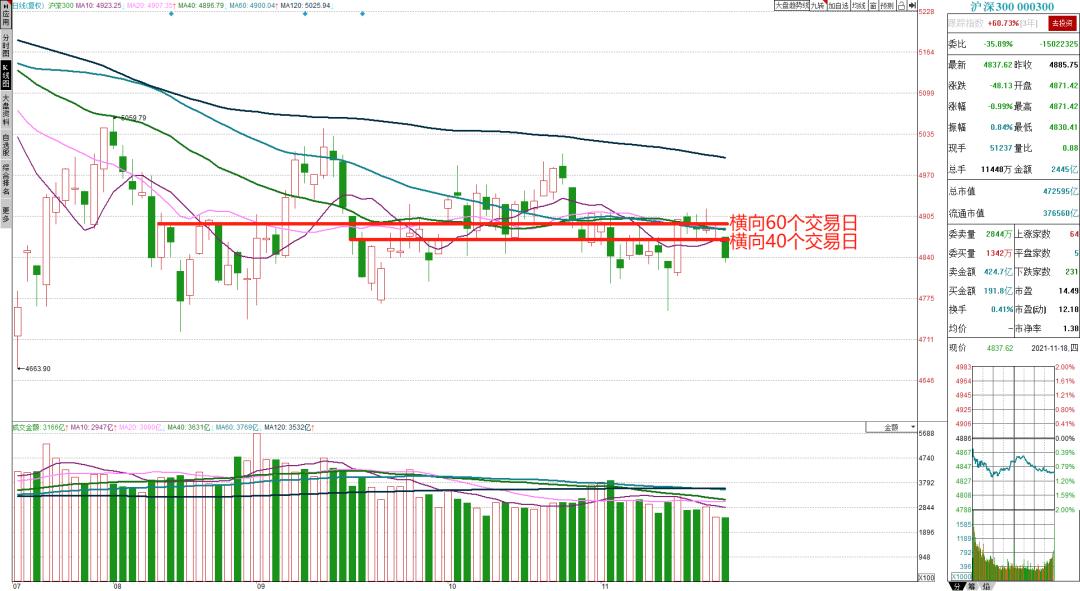Viewport: 1080px width, 591px height.
Task: Click the red 去投资 button
Action: coord(1062,23)
